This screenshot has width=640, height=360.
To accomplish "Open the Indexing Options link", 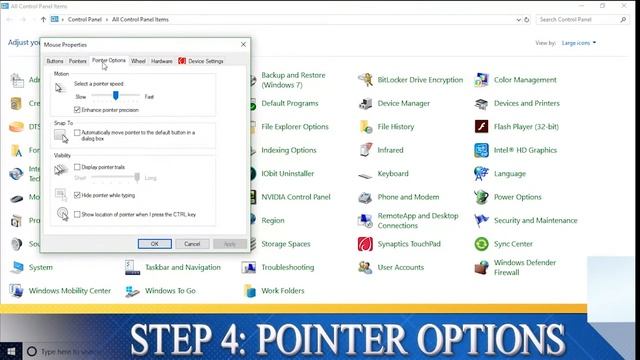I will tap(289, 150).
